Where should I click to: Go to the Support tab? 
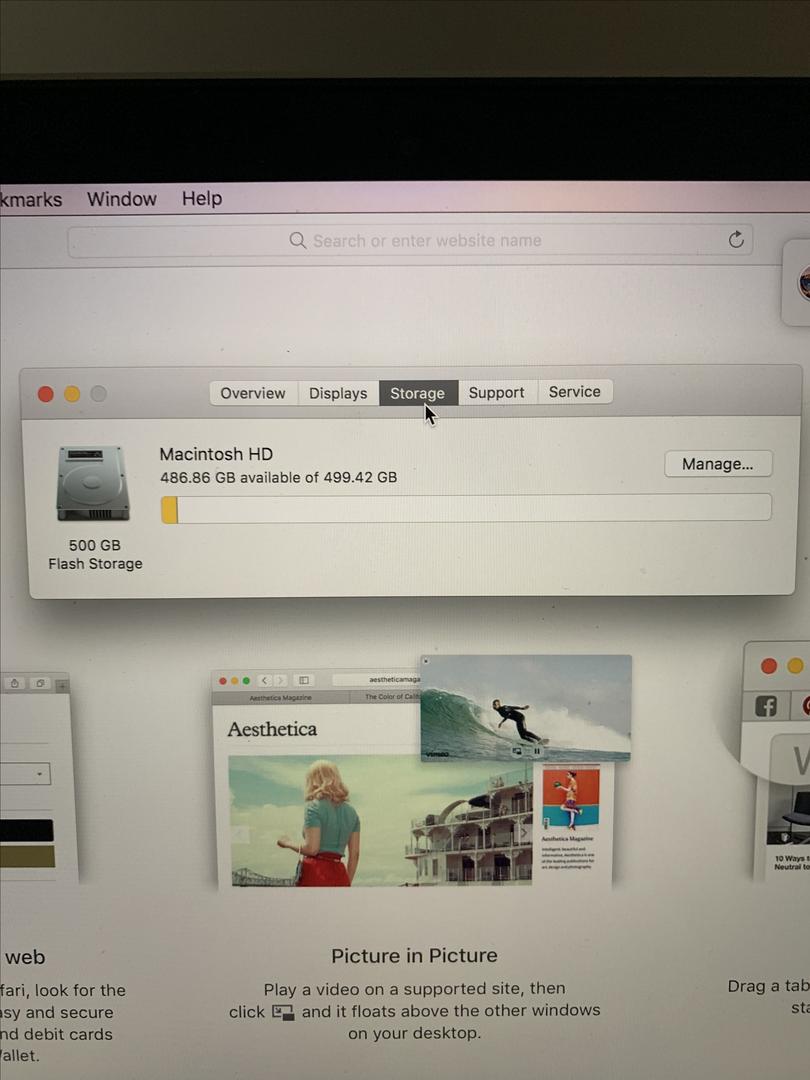pos(496,393)
